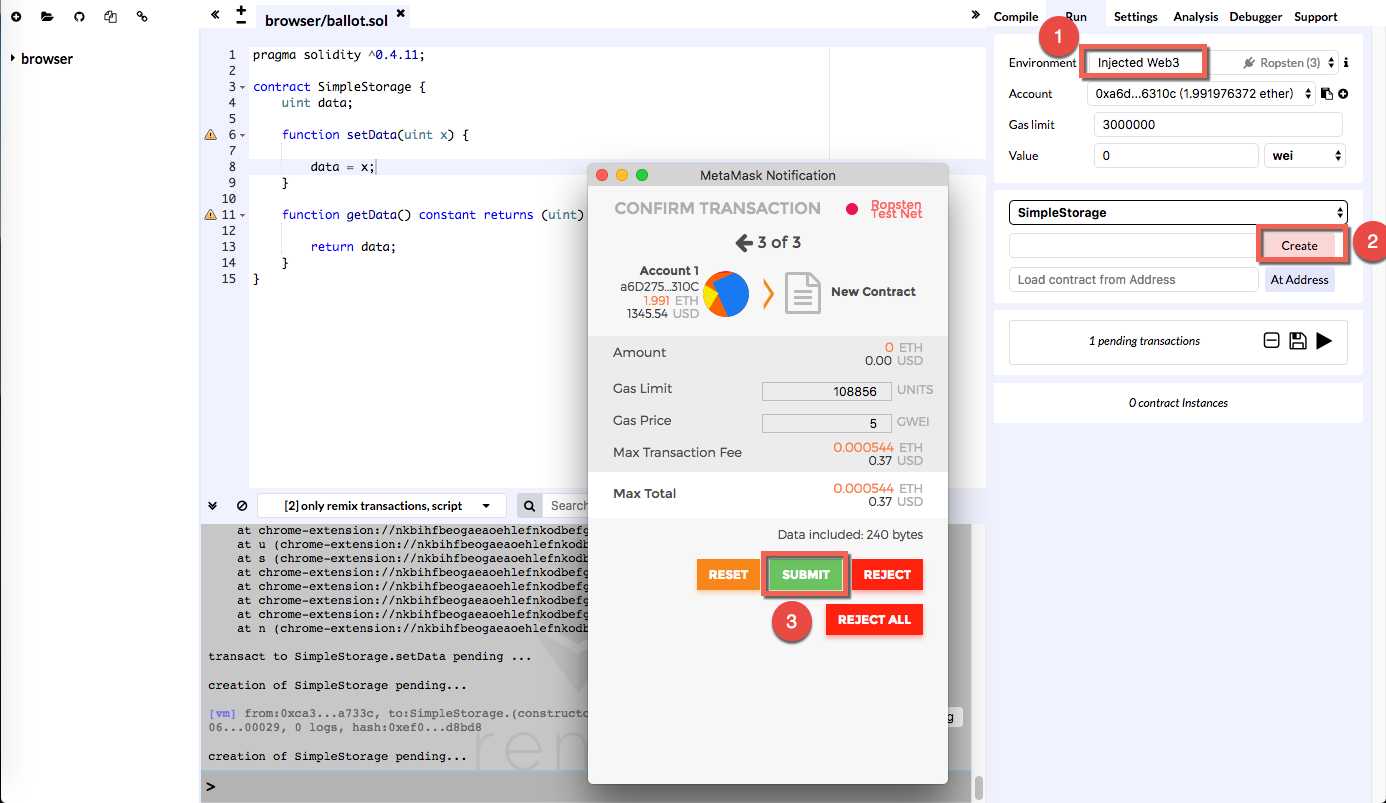This screenshot has width=1386, height=803.
Task: Click 'Data included: 240 bytes' text
Action: tap(850, 535)
